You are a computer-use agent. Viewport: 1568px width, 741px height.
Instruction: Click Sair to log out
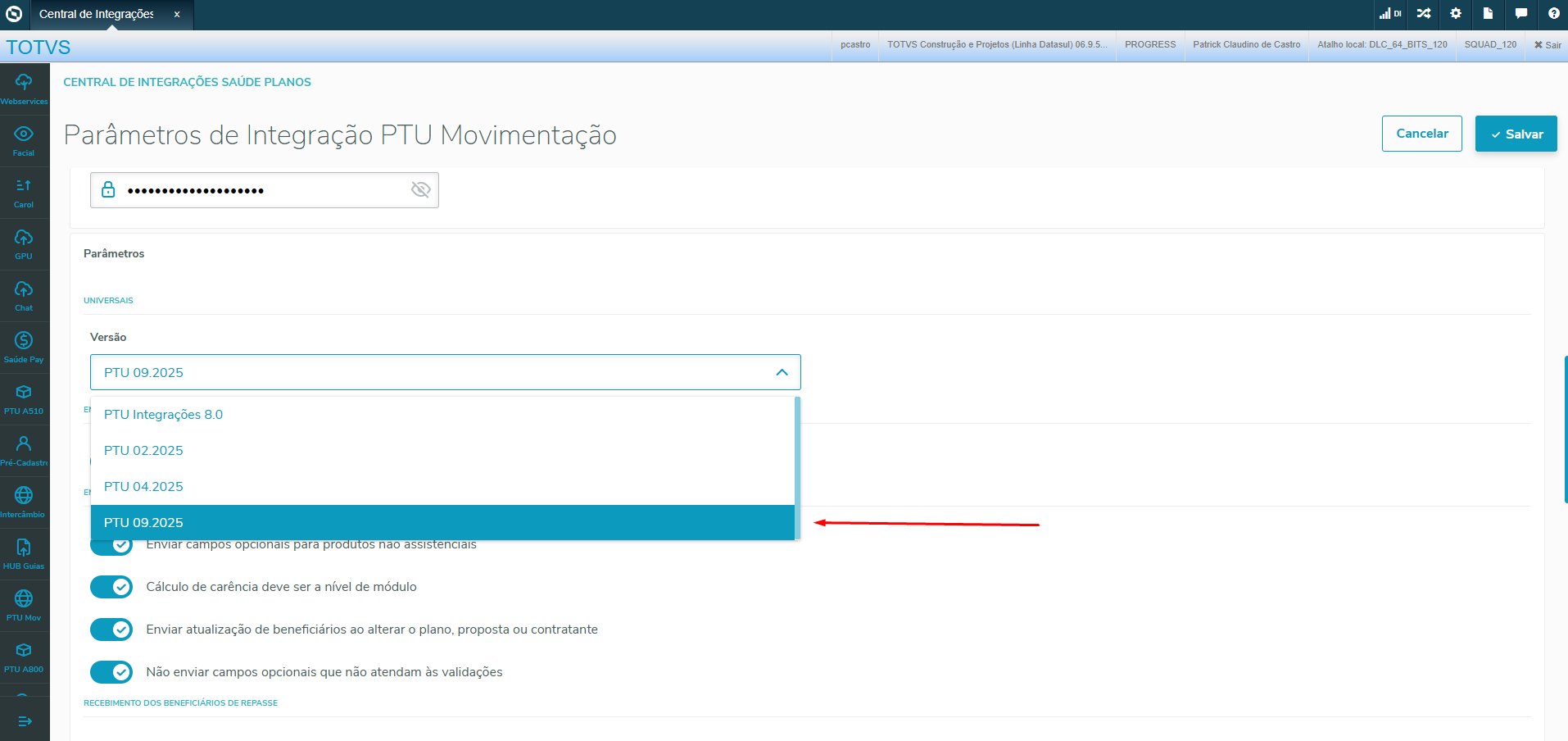point(1548,45)
